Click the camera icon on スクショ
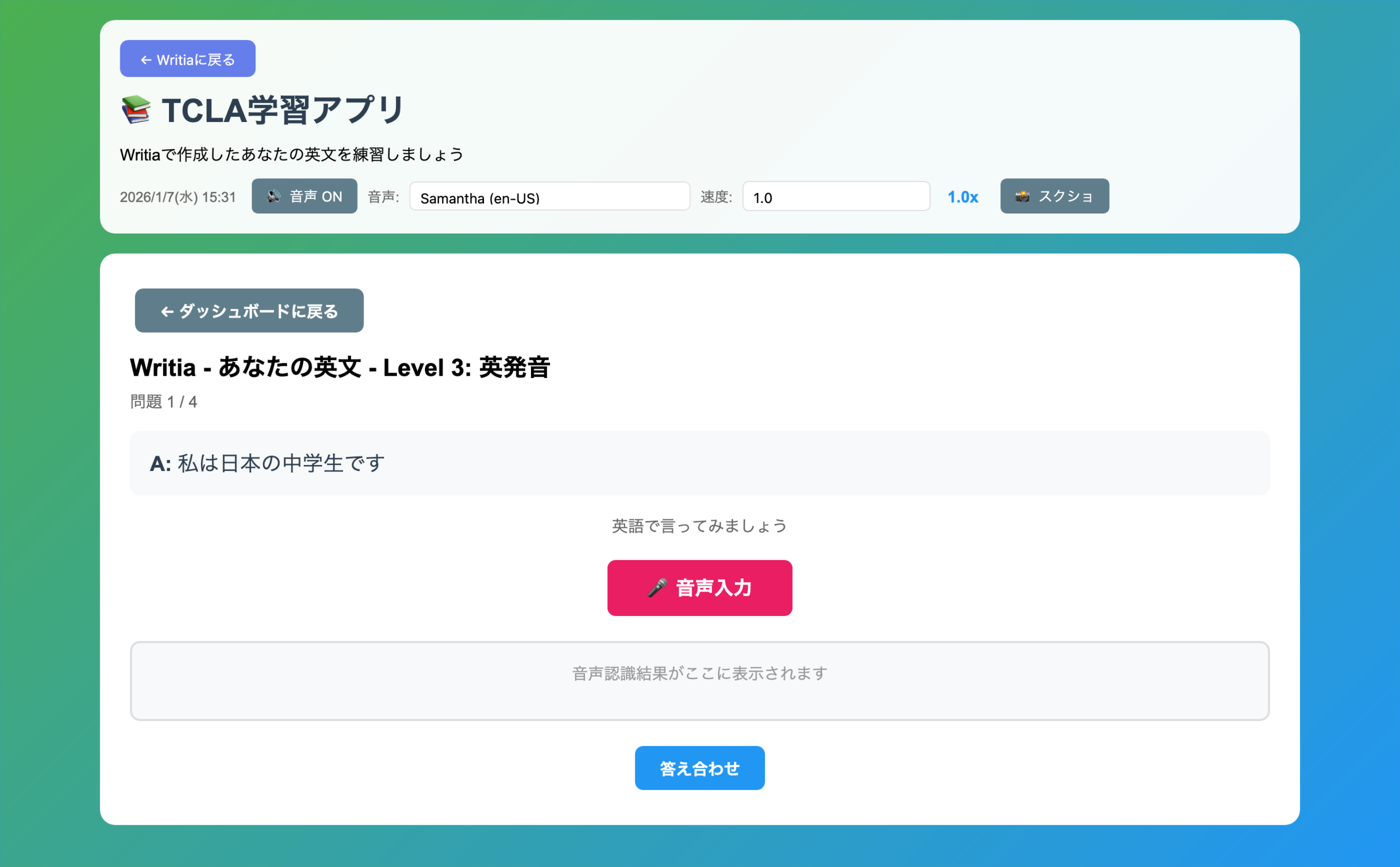 tap(1022, 197)
